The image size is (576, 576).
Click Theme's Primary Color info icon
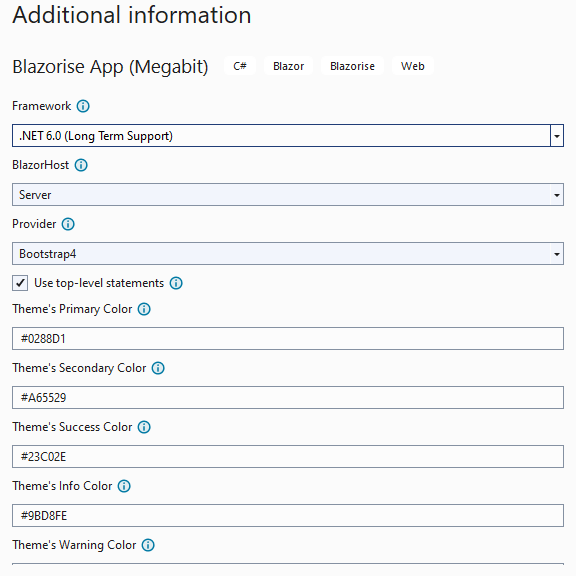click(x=144, y=309)
